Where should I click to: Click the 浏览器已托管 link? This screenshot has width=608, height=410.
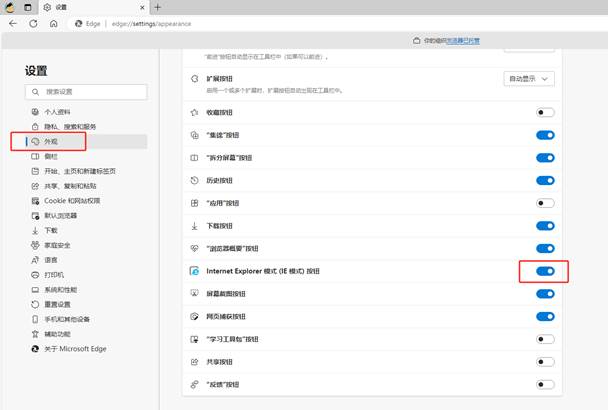click(462, 41)
